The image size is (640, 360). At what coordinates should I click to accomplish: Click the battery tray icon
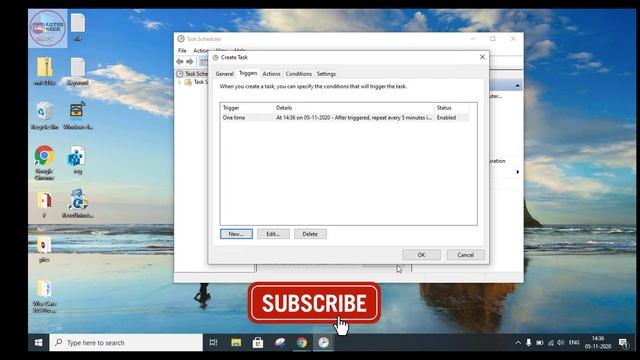click(x=540, y=343)
